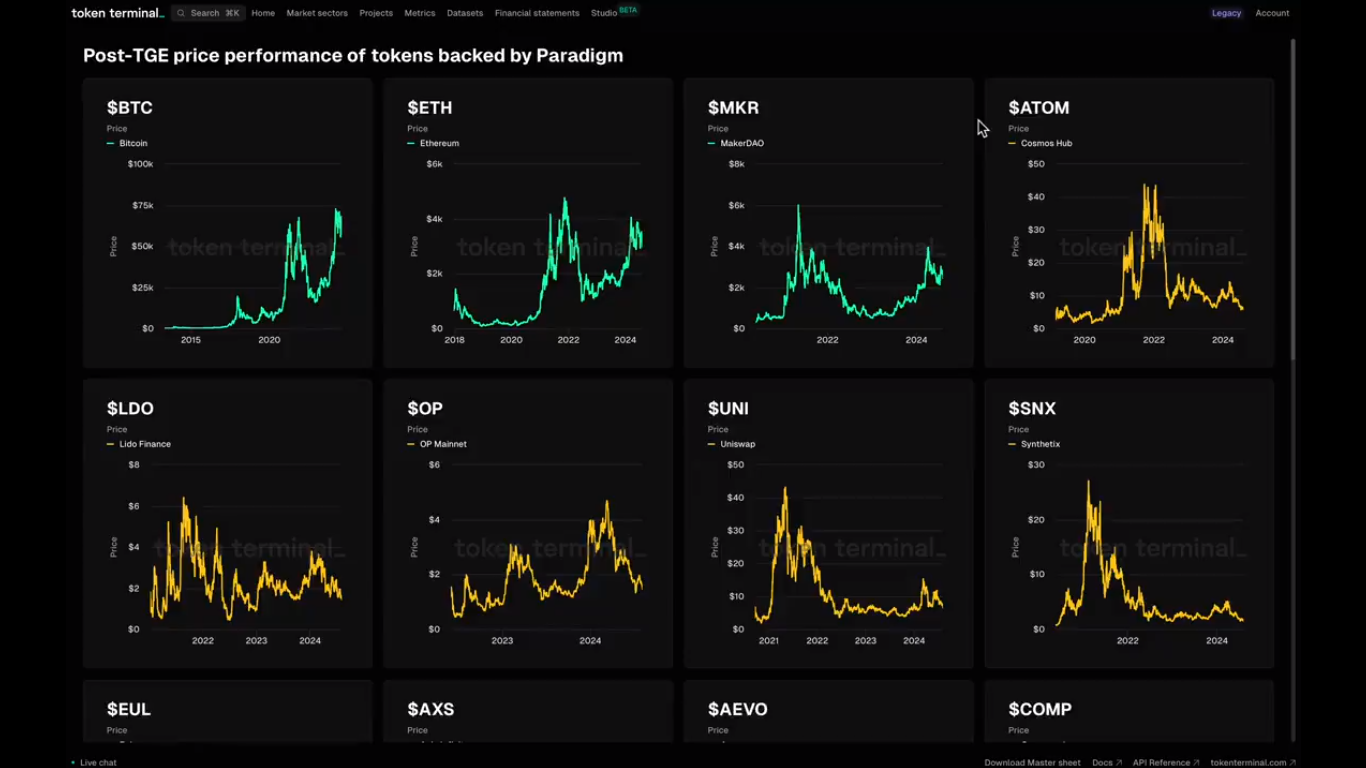This screenshot has width=1366, height=768.
Task: Click Download Master sheet
Action: (1032, 762)
